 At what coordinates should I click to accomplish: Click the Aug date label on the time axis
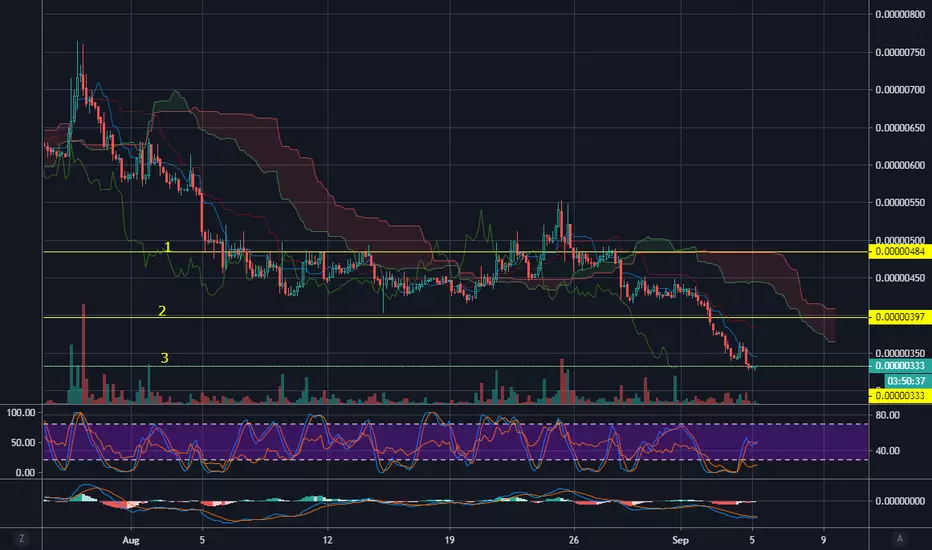coord(131,540)
